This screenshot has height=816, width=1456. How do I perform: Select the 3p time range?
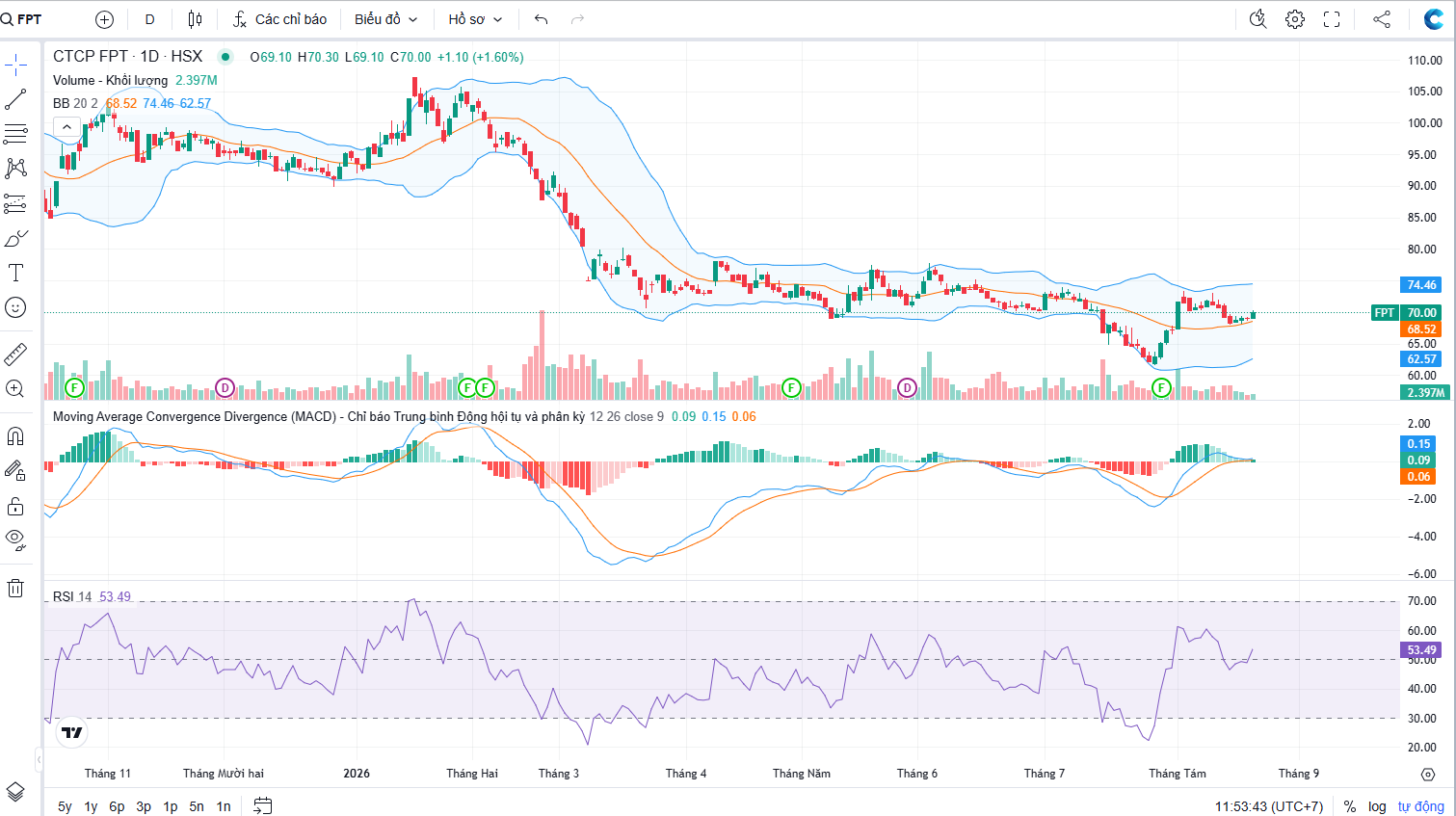pyautogui.click(x=144, y=806)
